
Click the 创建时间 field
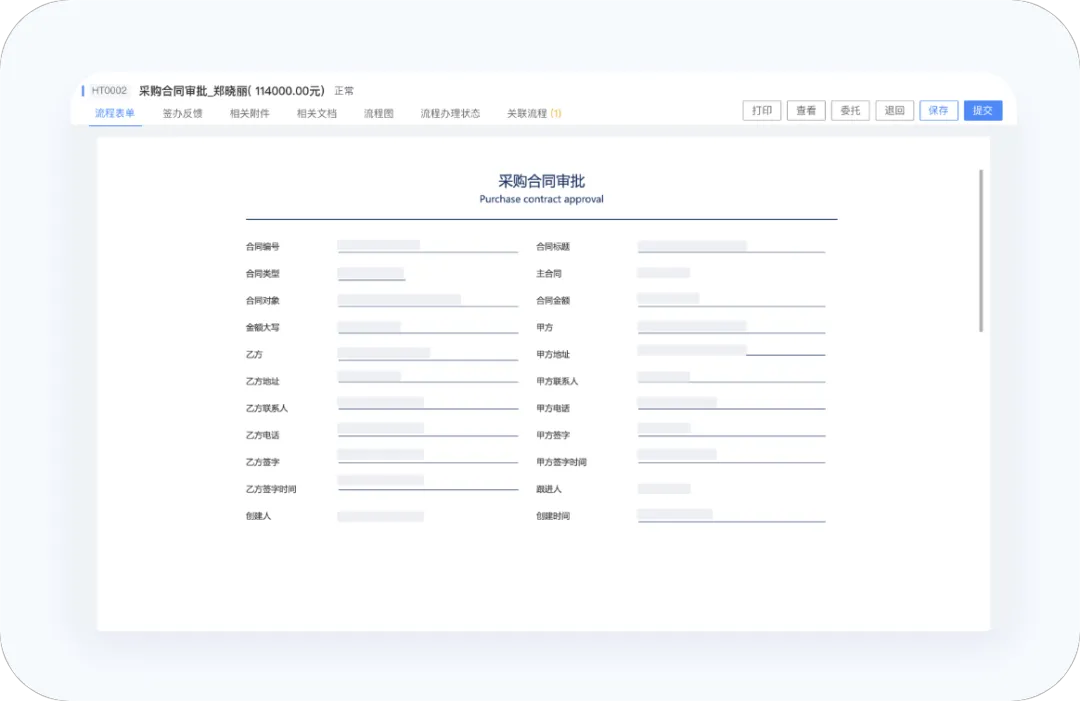click(730, 516)
